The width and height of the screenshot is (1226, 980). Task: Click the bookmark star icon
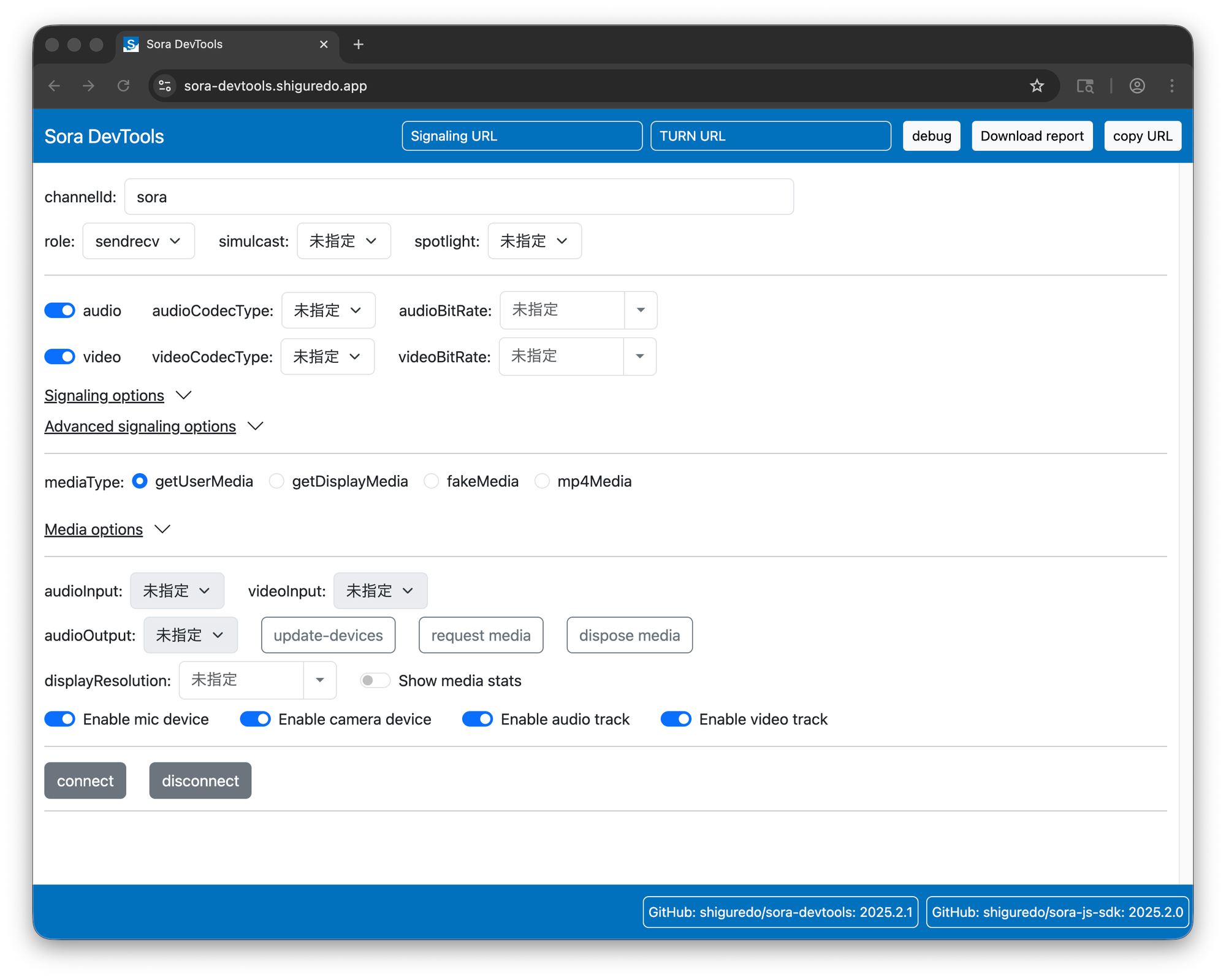pyautogui.click(x=1037, y=86)
